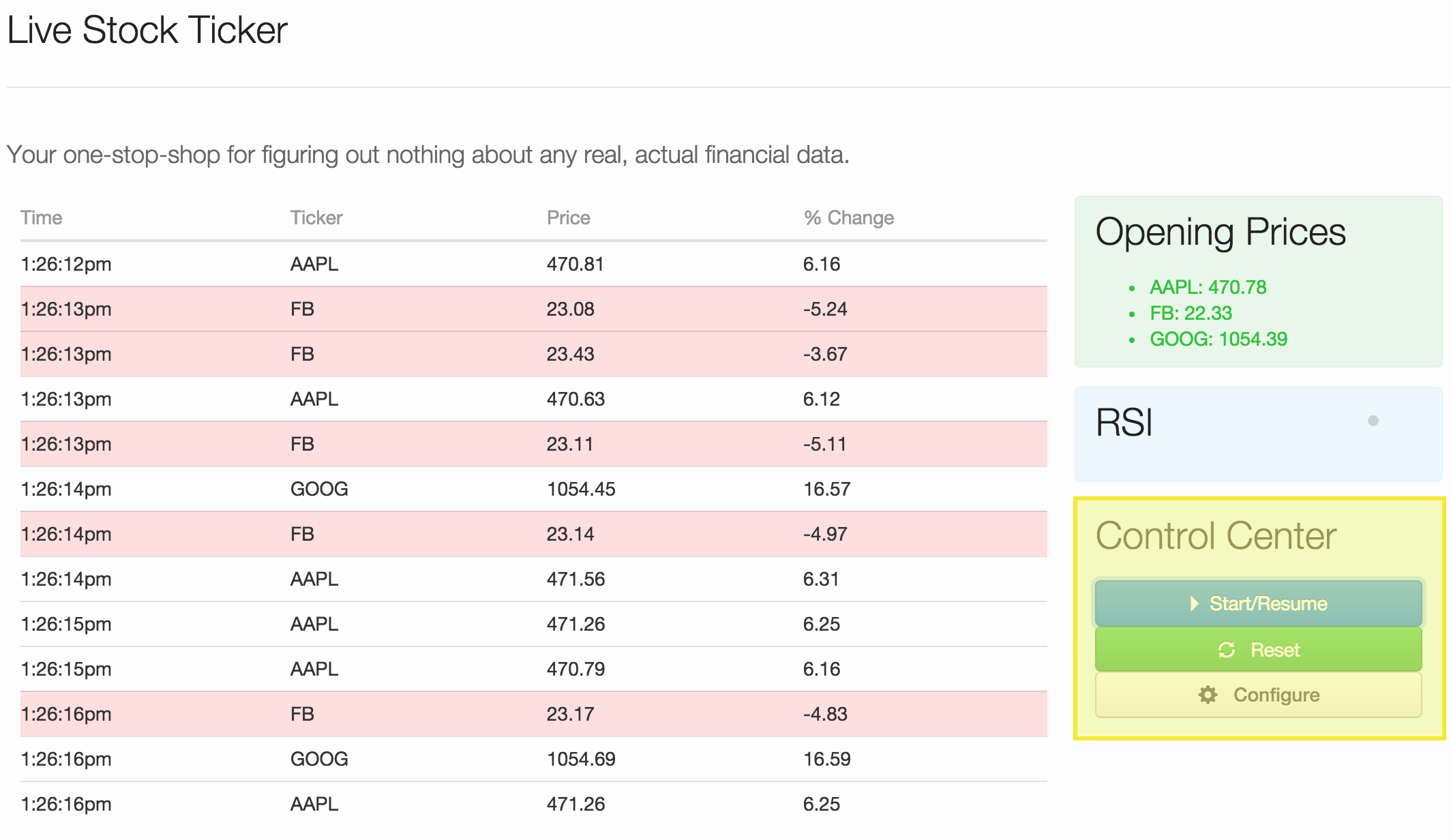Select the FB: 22.33 opening price item

pyautogui.click(x=1191, y=313)
